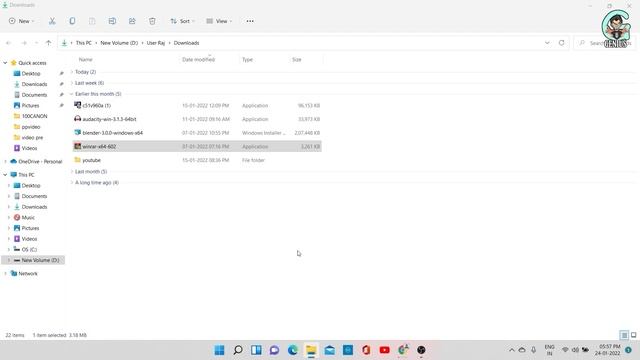Select the winrar-x64-602 application
This screenshot has height=360, width=640.
click(197, 146)
